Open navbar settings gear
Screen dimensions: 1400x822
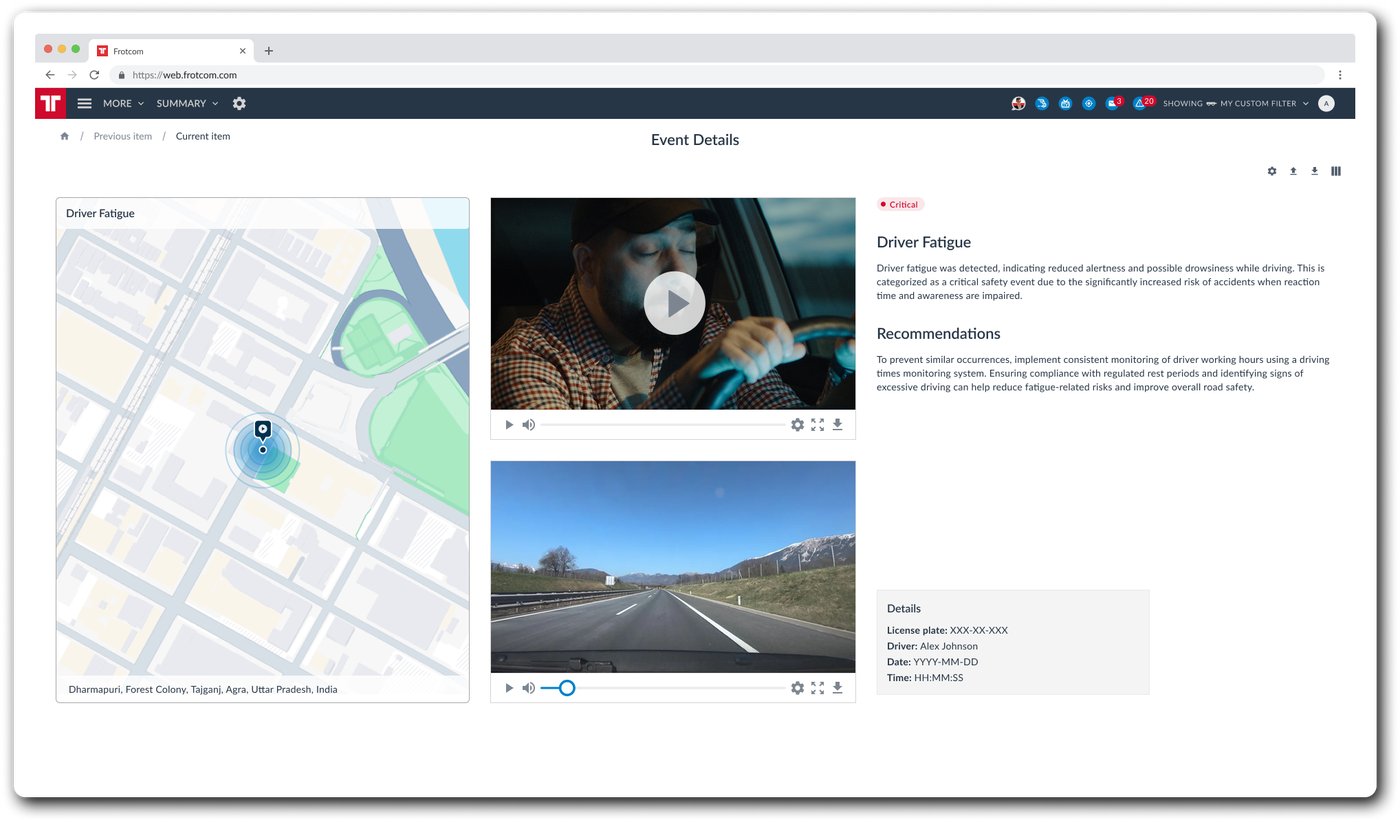tap(239, 104)
